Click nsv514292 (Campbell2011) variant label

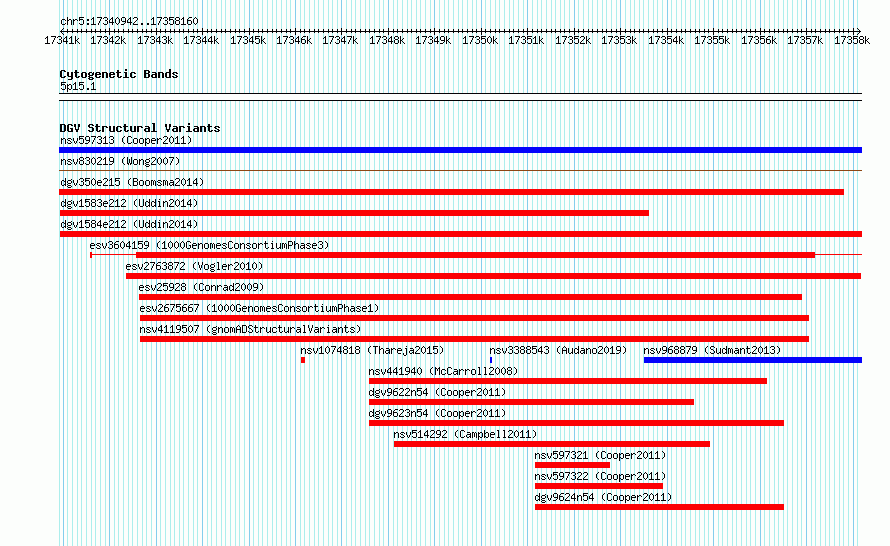pyautogui.click(x=465, y=434)
